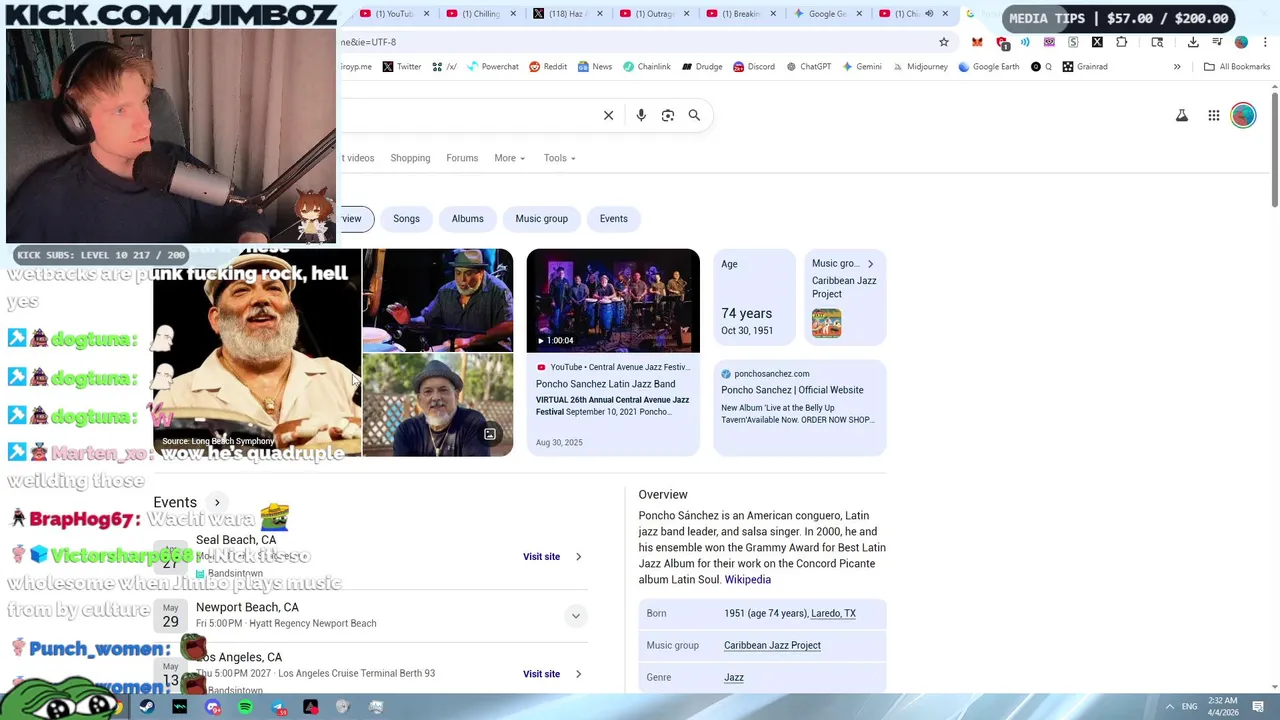This screenshot has width=1280, height=720.
Task: Select the Albums chip
Action: click(x=467, y=219)
